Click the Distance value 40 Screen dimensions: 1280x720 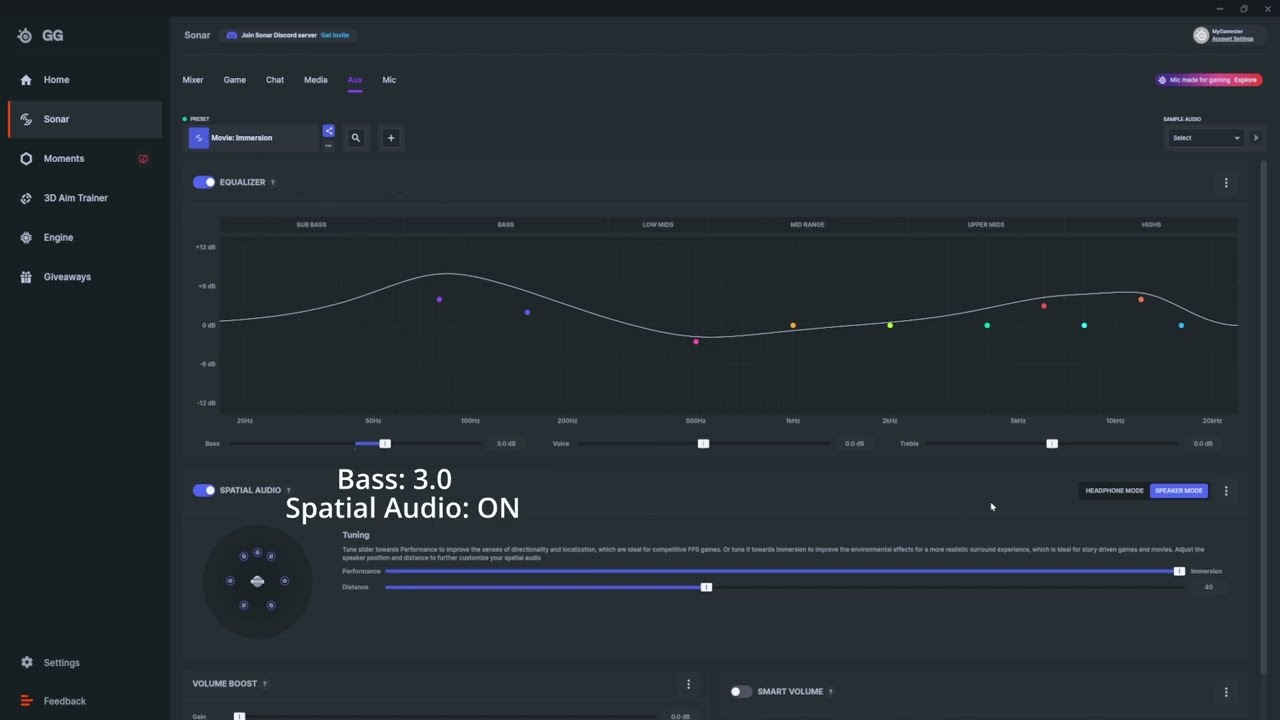tap(1209, 587)
